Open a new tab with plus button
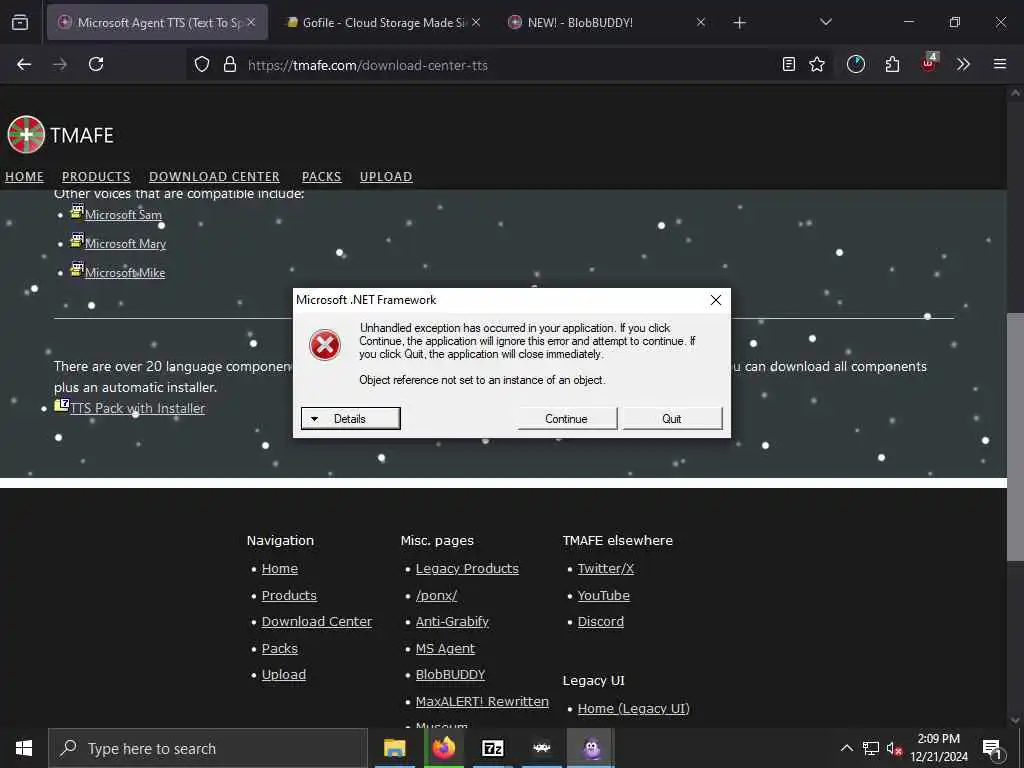This screenshot has height=768, width=1024. pyautogui.click(x=739, y=23)
